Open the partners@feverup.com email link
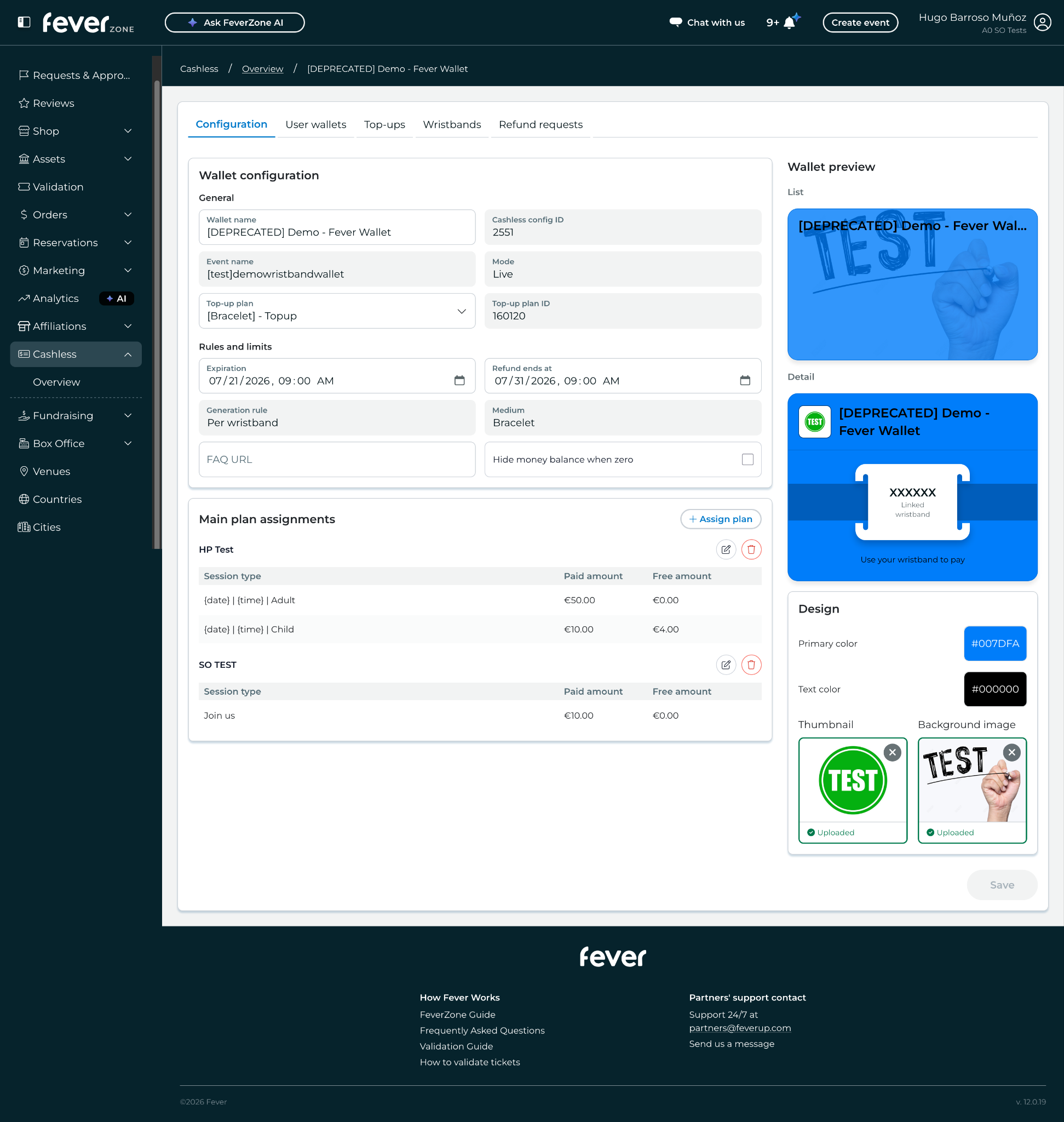 pos(740,1028)
